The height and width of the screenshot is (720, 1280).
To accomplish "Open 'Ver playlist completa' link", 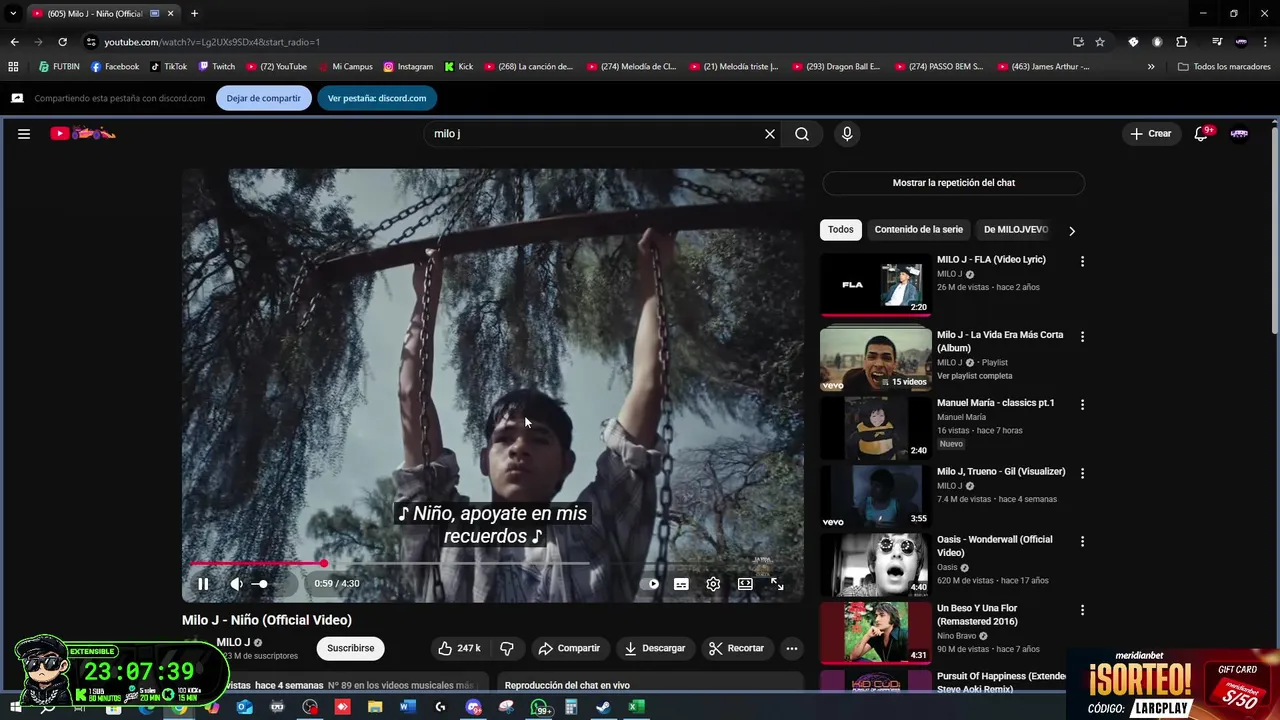I will (975, 376).
